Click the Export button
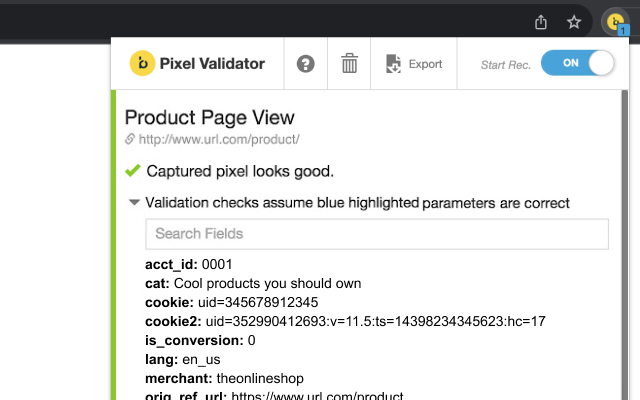This screenshot has width=640, height=400. pos(414,64)
